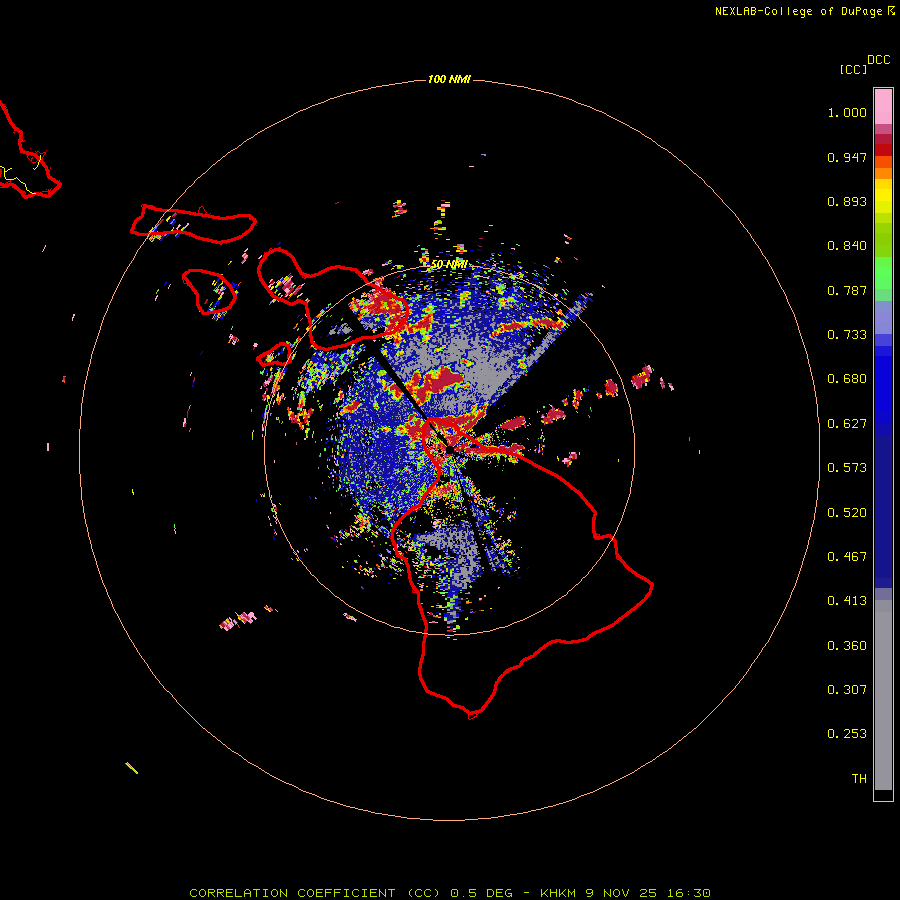
Task: Click the 100 NMI range ring label
Action: coord(449,79)
